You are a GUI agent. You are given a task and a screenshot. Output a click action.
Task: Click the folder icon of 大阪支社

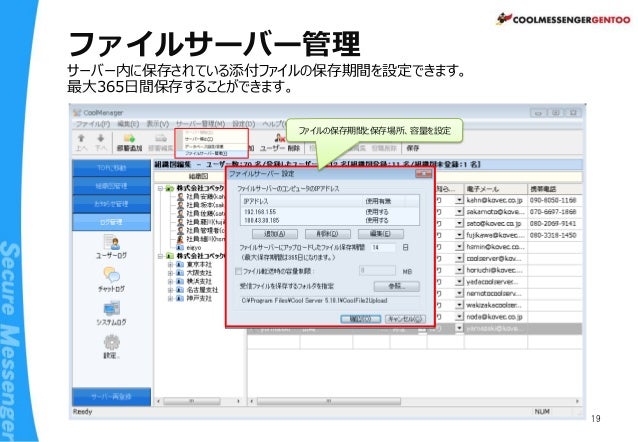tap(180, 273)
